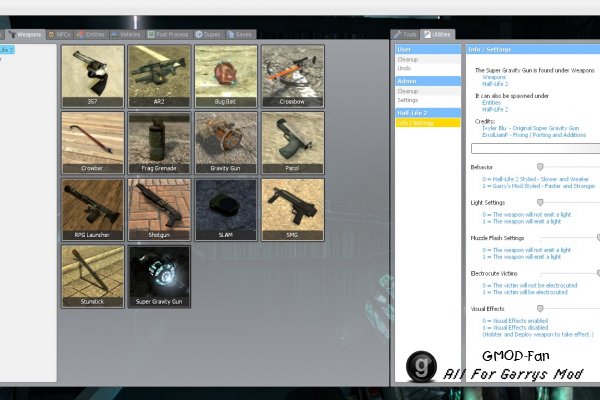The width and height of the screenshot is (600, 400).
Task: Click Undo under the User section
Action: pyautogui.click(x=428, y=68)
